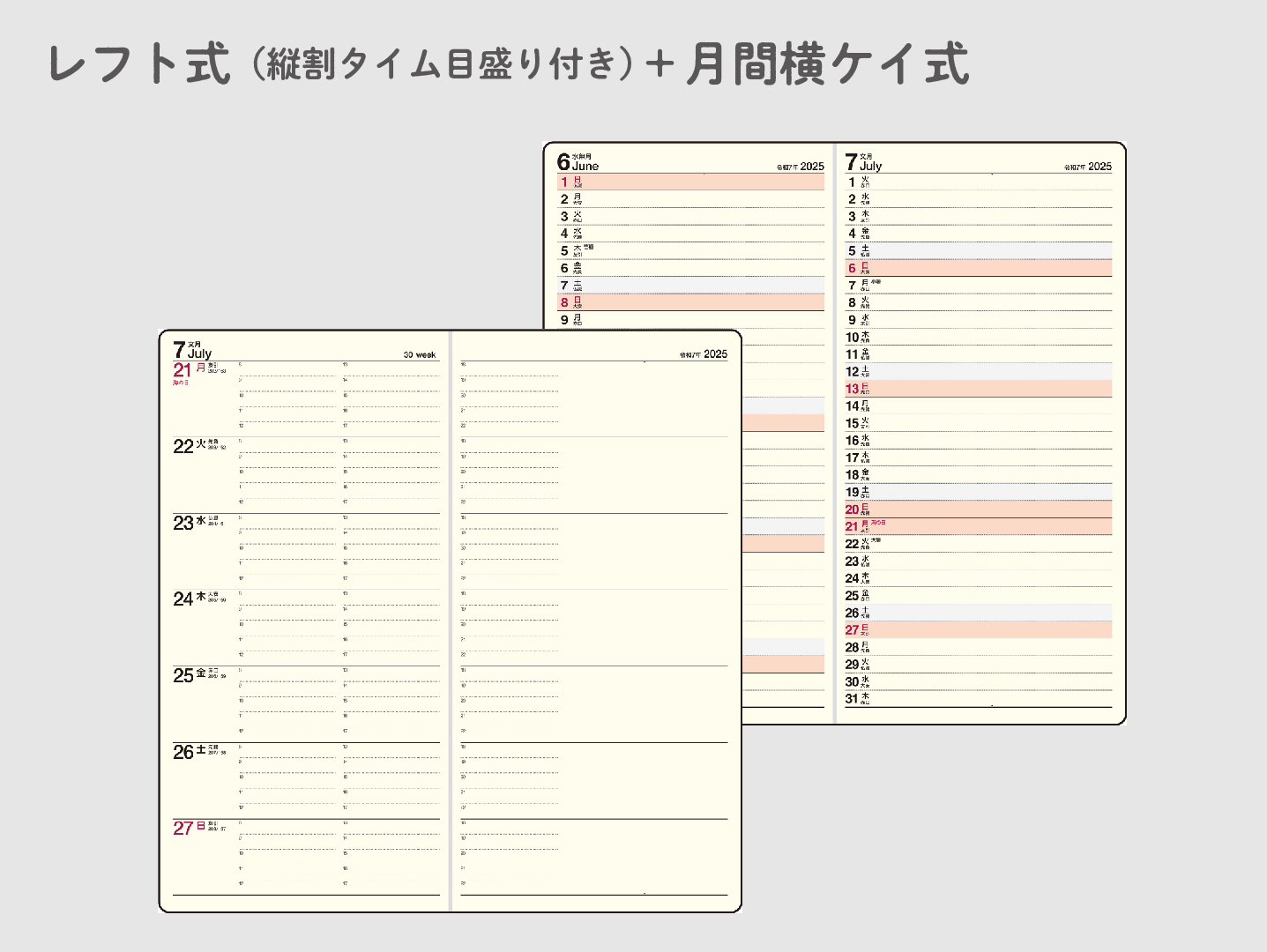The height and width of the screenshot is (952, 1267).
Task: Click the subtitle (縦割タイム目盛り付き)
Action: pos(443,64)
